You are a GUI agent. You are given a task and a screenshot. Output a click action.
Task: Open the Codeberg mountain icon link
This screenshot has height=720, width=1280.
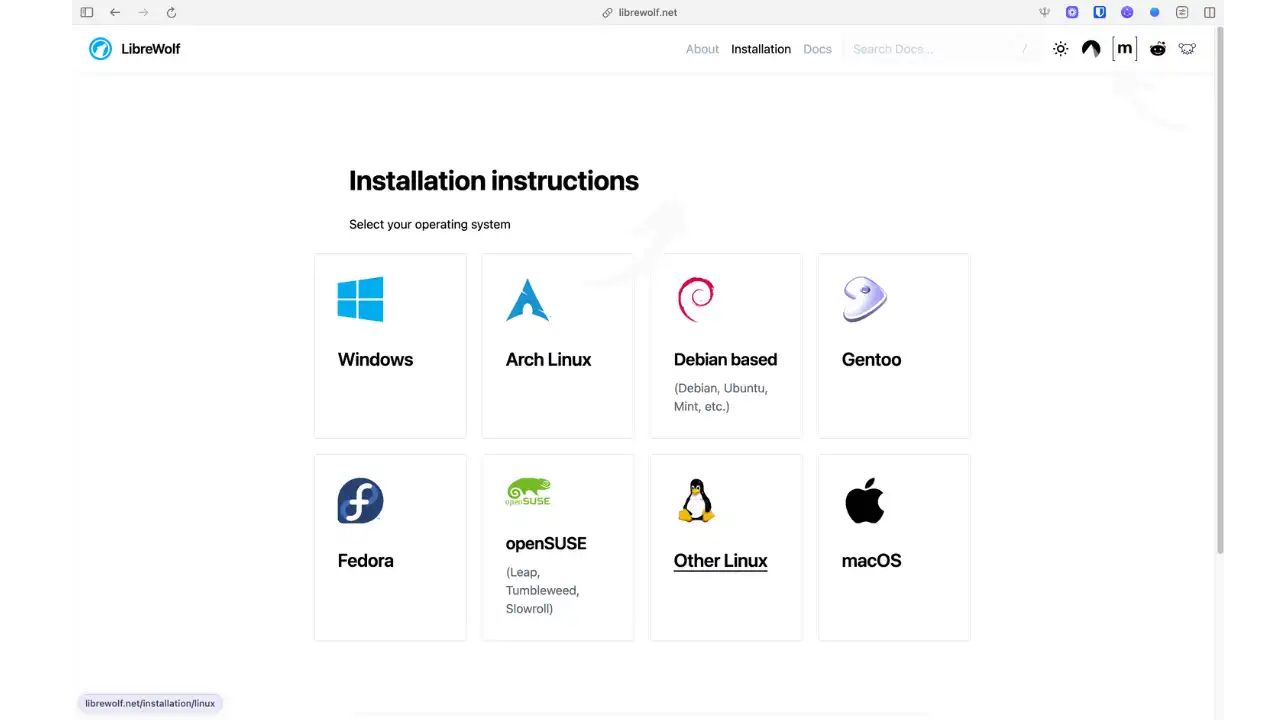click(x=1091, y=49)
